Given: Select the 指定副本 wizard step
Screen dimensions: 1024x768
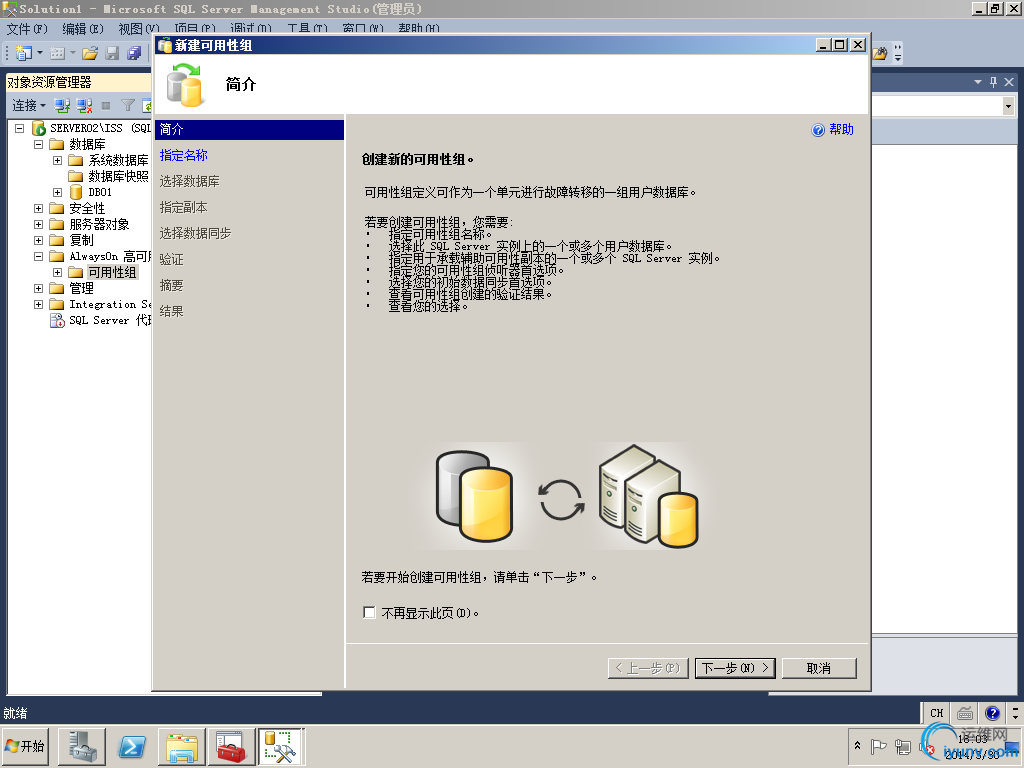Looking at the screenshot, I should coord(184,208).
